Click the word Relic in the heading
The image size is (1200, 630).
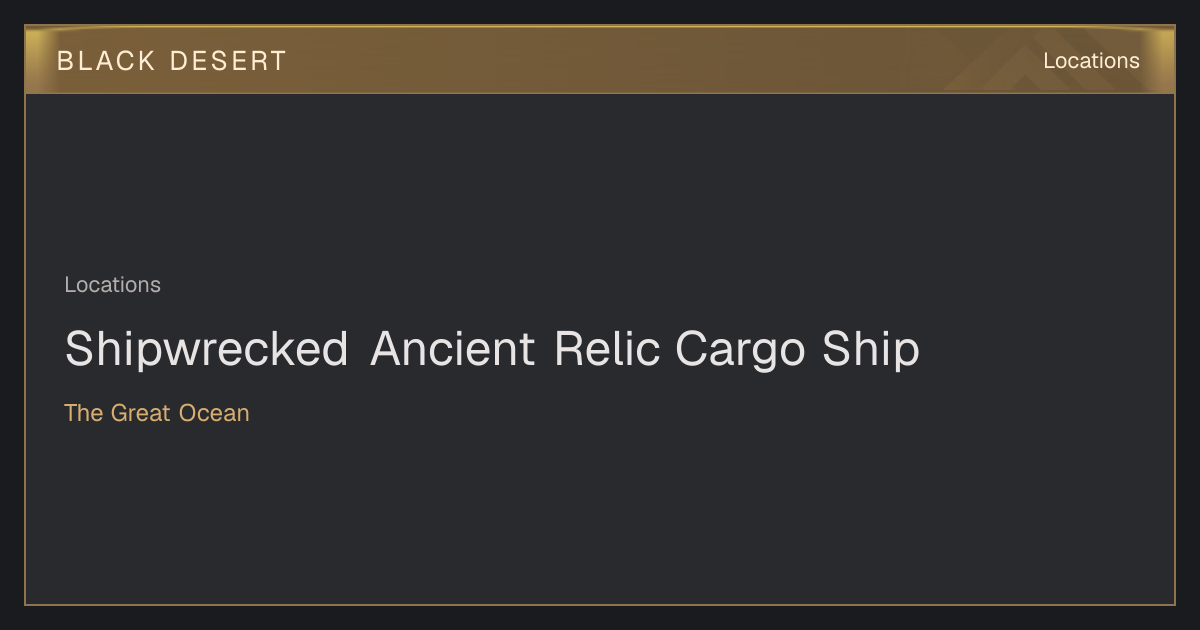coord(607,351)
